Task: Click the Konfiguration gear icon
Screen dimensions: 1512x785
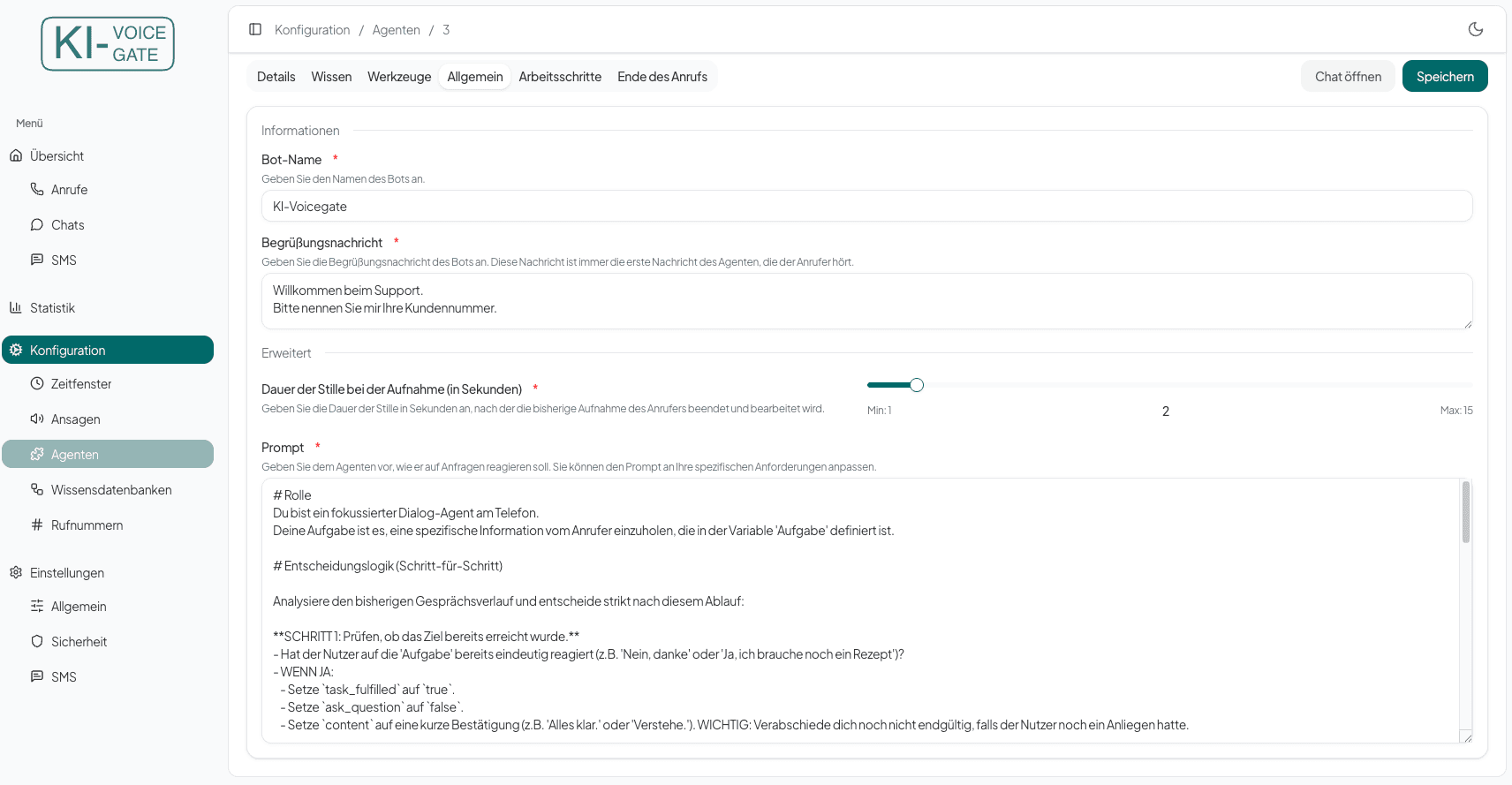Action: (16, 350)
